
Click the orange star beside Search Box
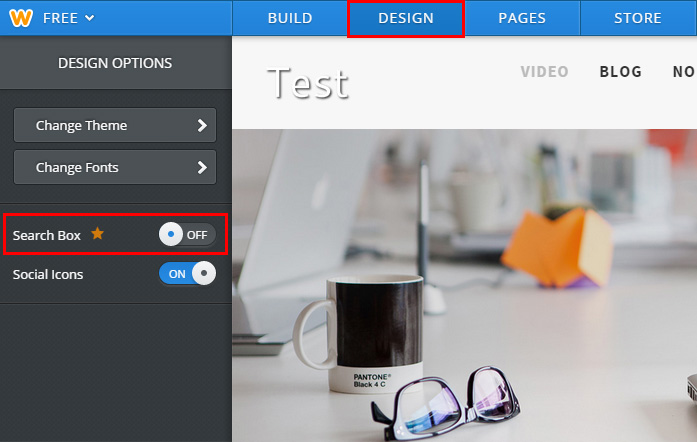(97, 234)
